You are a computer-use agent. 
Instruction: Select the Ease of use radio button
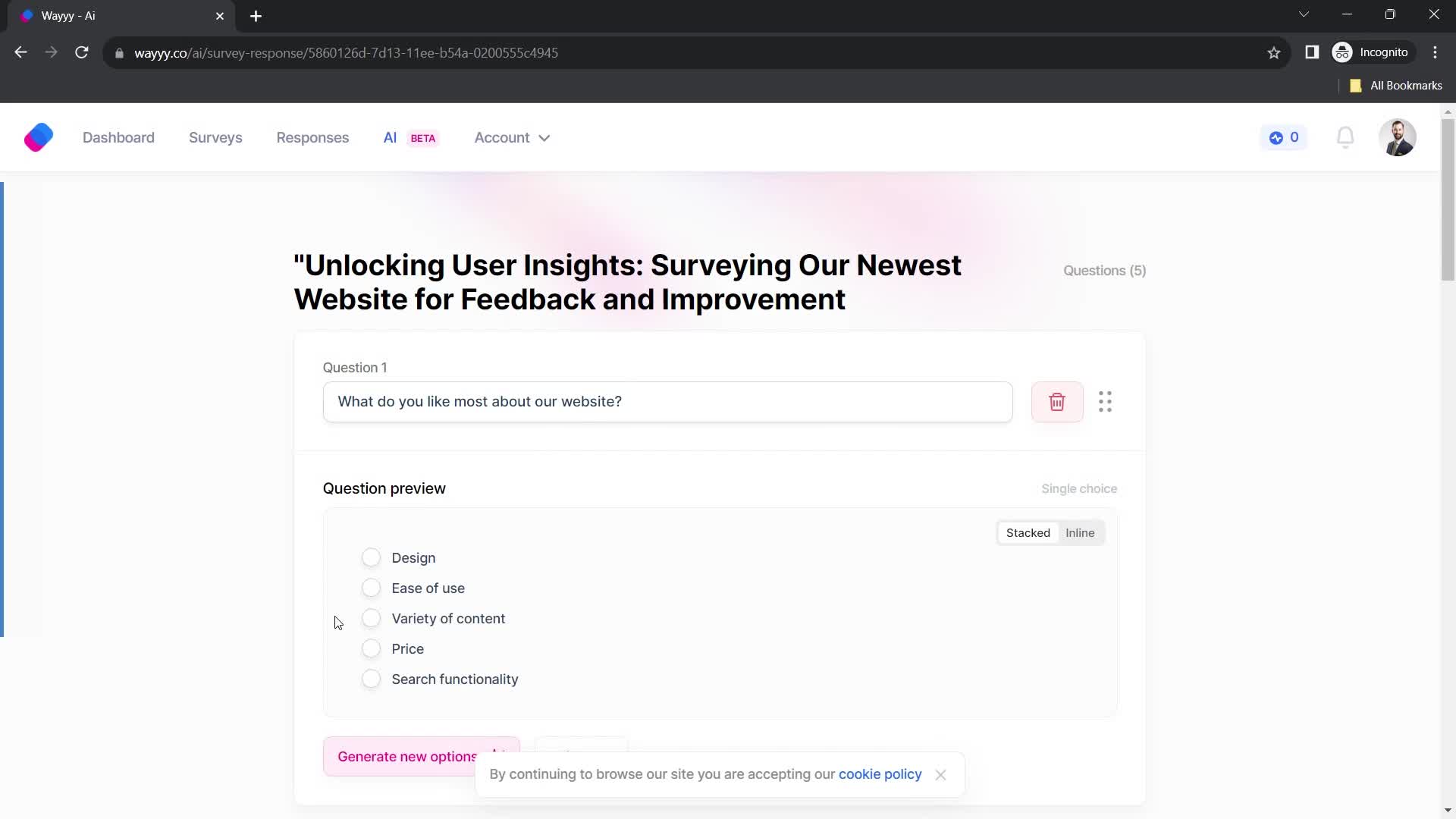pos(372,588)
